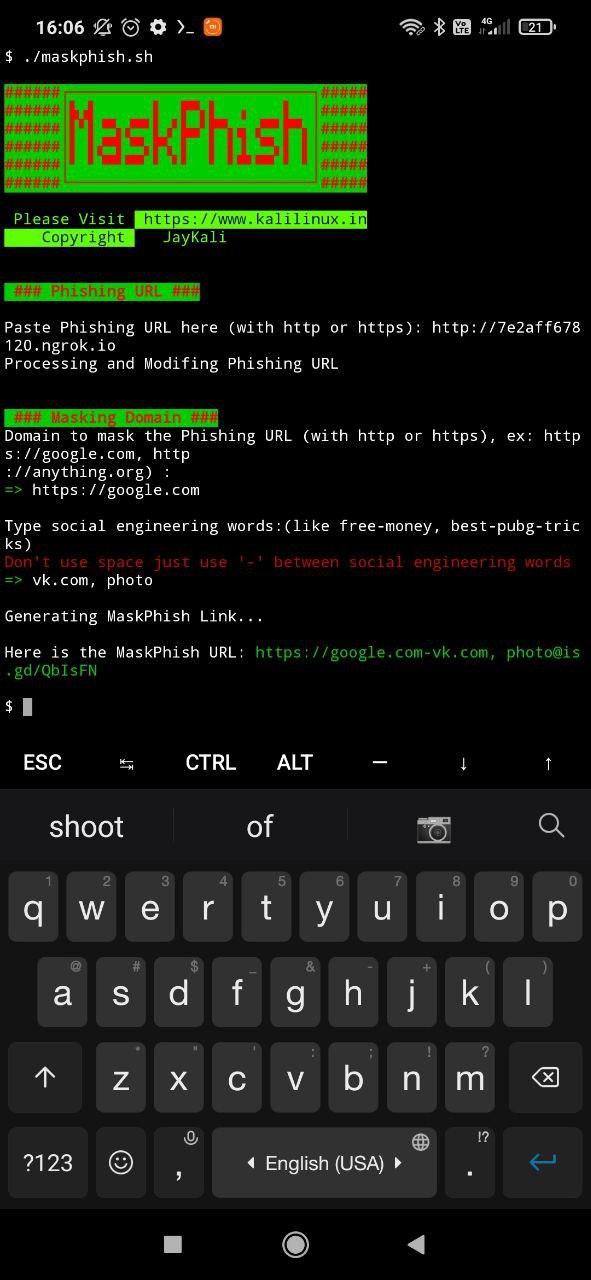The height and width of the screenshot is (1280, 591).
Task: Tap the camera emoji suggestion
Action: click(x=433, y=827)
